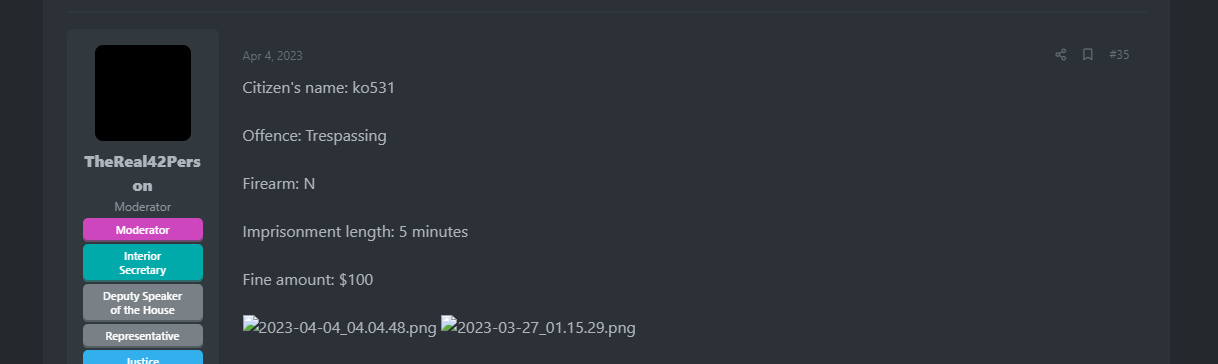Open the post #35 permalink
This screenshot has height=364, width=1218.
(x=1119, y=55)
